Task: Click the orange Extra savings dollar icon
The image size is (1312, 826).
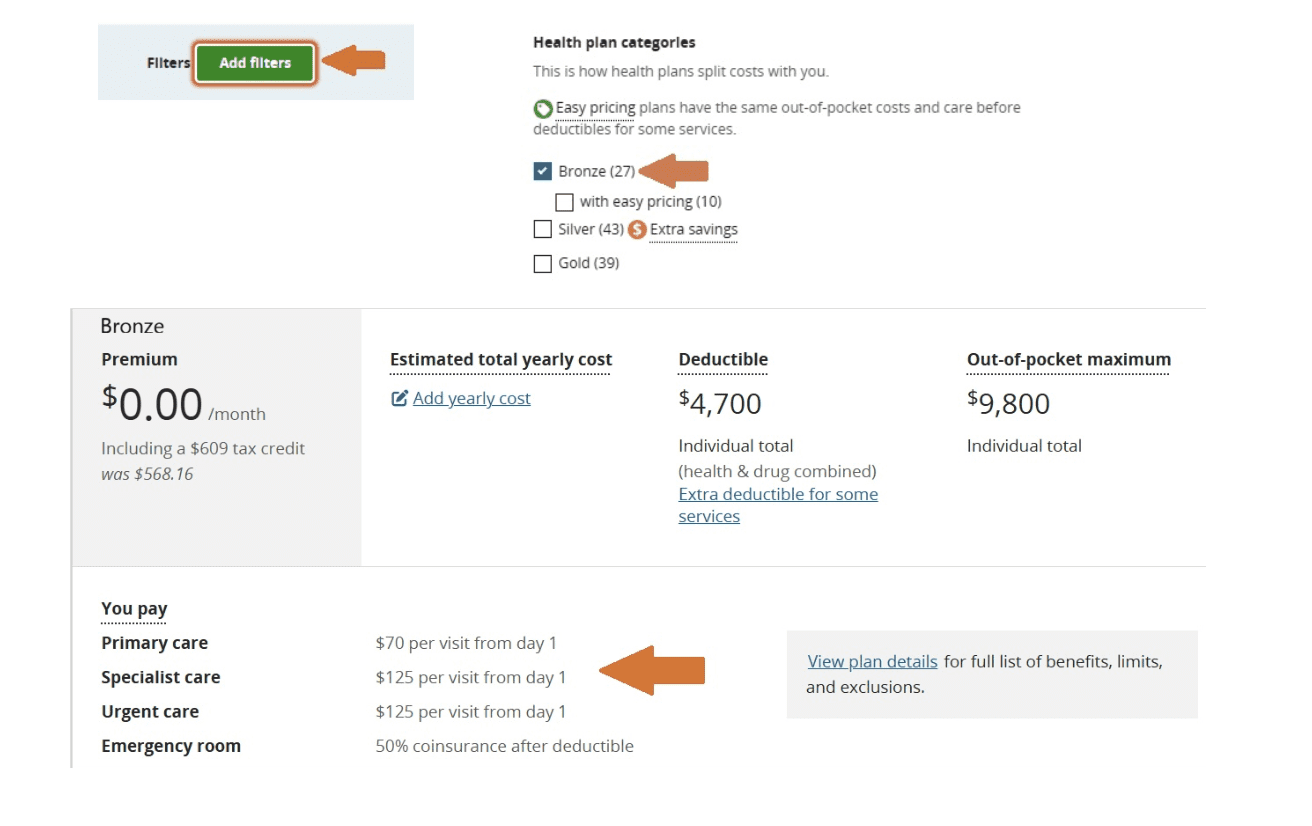Action: click(x=637, y=230)
